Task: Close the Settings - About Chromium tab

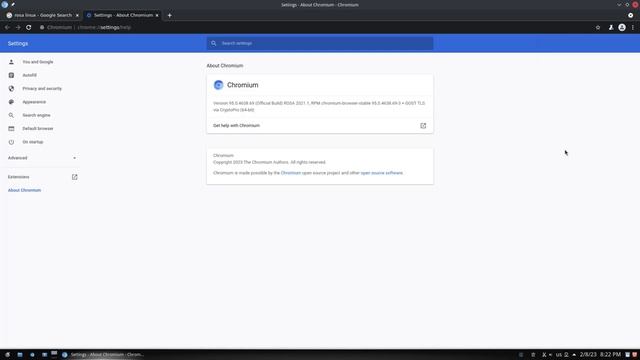Action: [x=157, y=16]
